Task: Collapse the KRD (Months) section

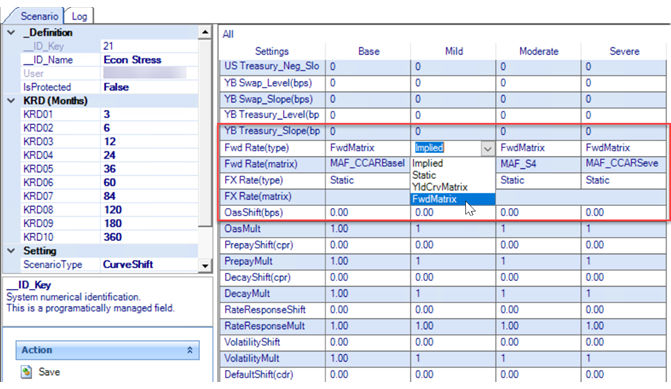Action: click(x=11, y=101)
